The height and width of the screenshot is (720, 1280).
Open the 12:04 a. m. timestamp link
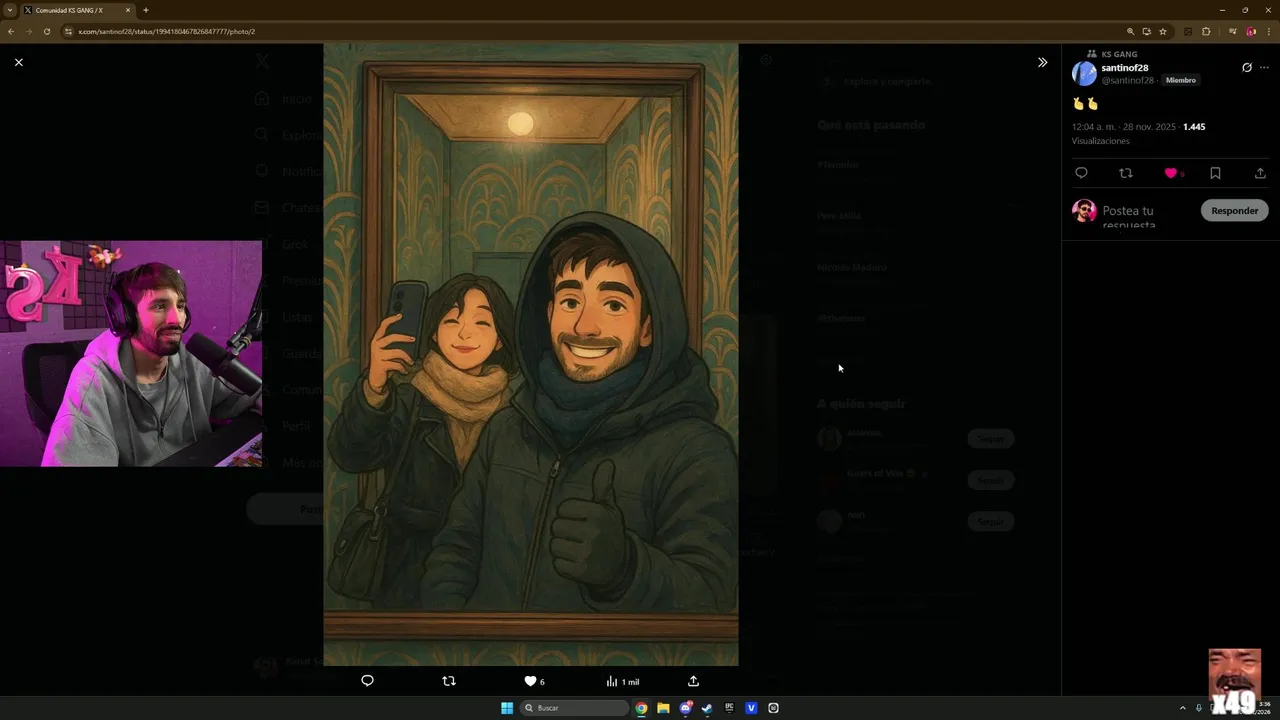[1125, 127]
